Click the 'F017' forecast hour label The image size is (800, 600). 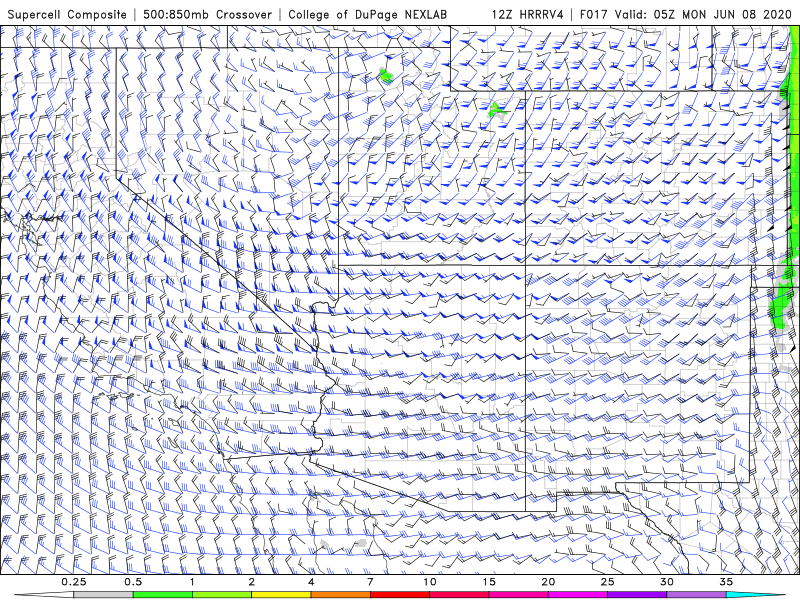click(x=593, y=15)
